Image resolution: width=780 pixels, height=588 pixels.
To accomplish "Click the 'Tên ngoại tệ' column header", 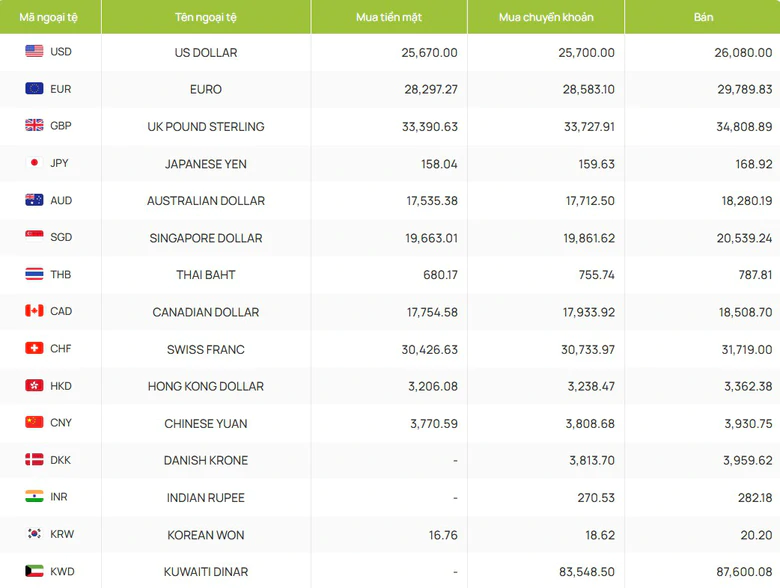I will point(206,17).
